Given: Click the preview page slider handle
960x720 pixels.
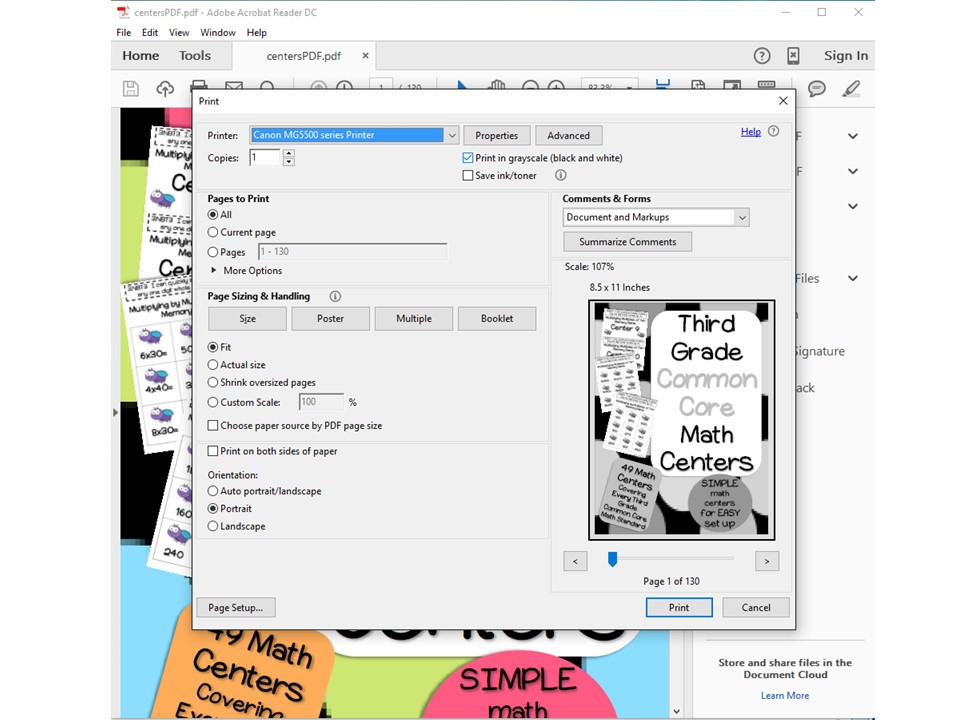Looking at the screenshot, I should 612,559.
